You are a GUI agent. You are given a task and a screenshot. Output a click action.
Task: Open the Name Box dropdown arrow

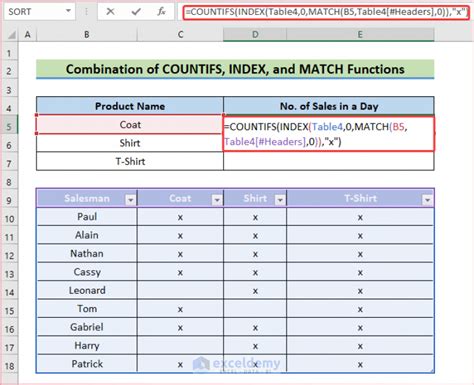[x=68, y=11]
